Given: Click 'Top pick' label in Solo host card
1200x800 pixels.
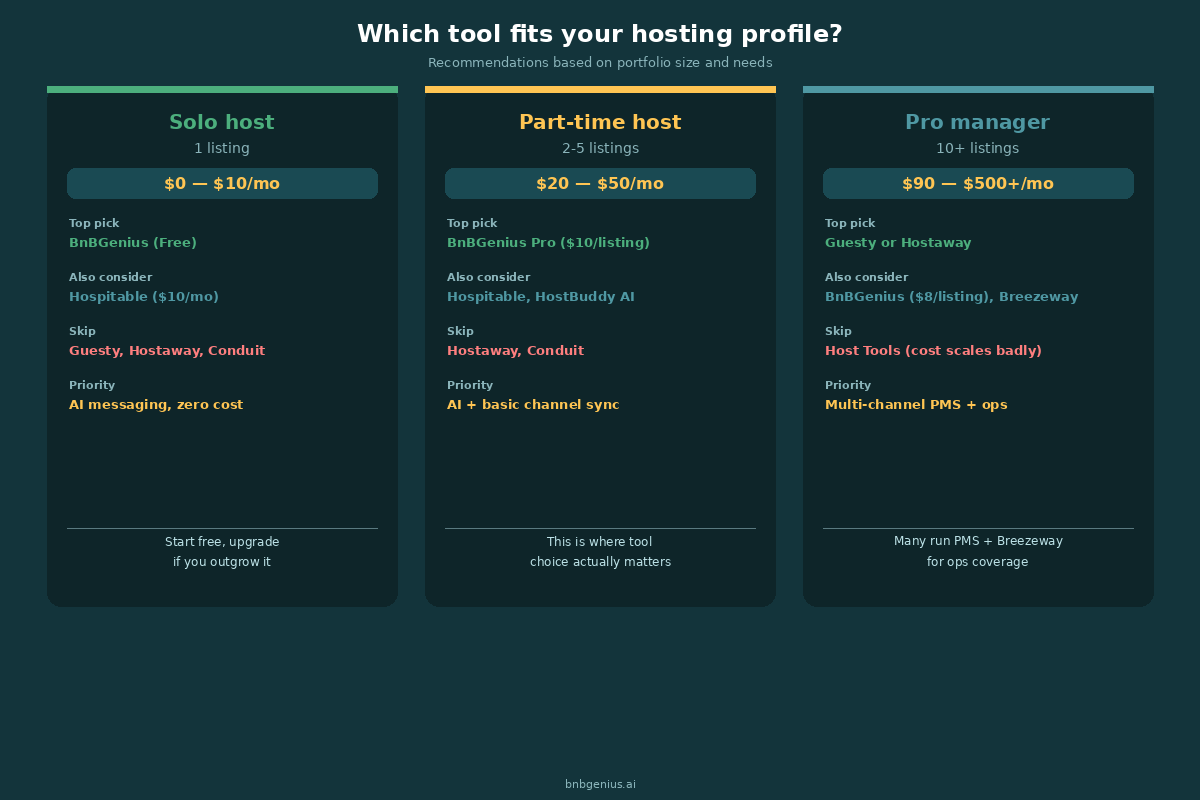Looking at the screenshot, I should pyautogui.click(x=94, y=223).
